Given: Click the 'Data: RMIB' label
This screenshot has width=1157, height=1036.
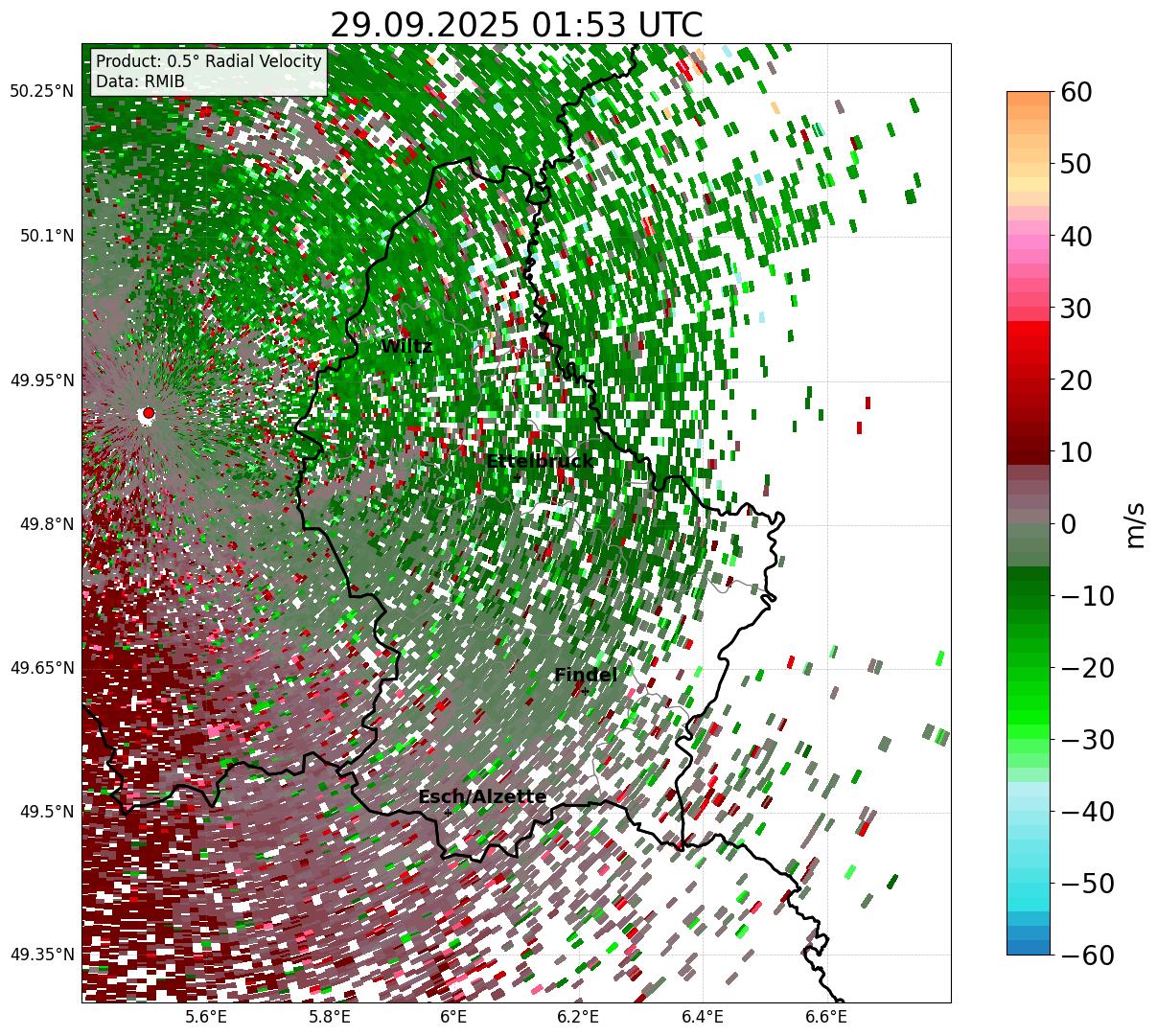Looking at the screenshot, I should (140, 82).
